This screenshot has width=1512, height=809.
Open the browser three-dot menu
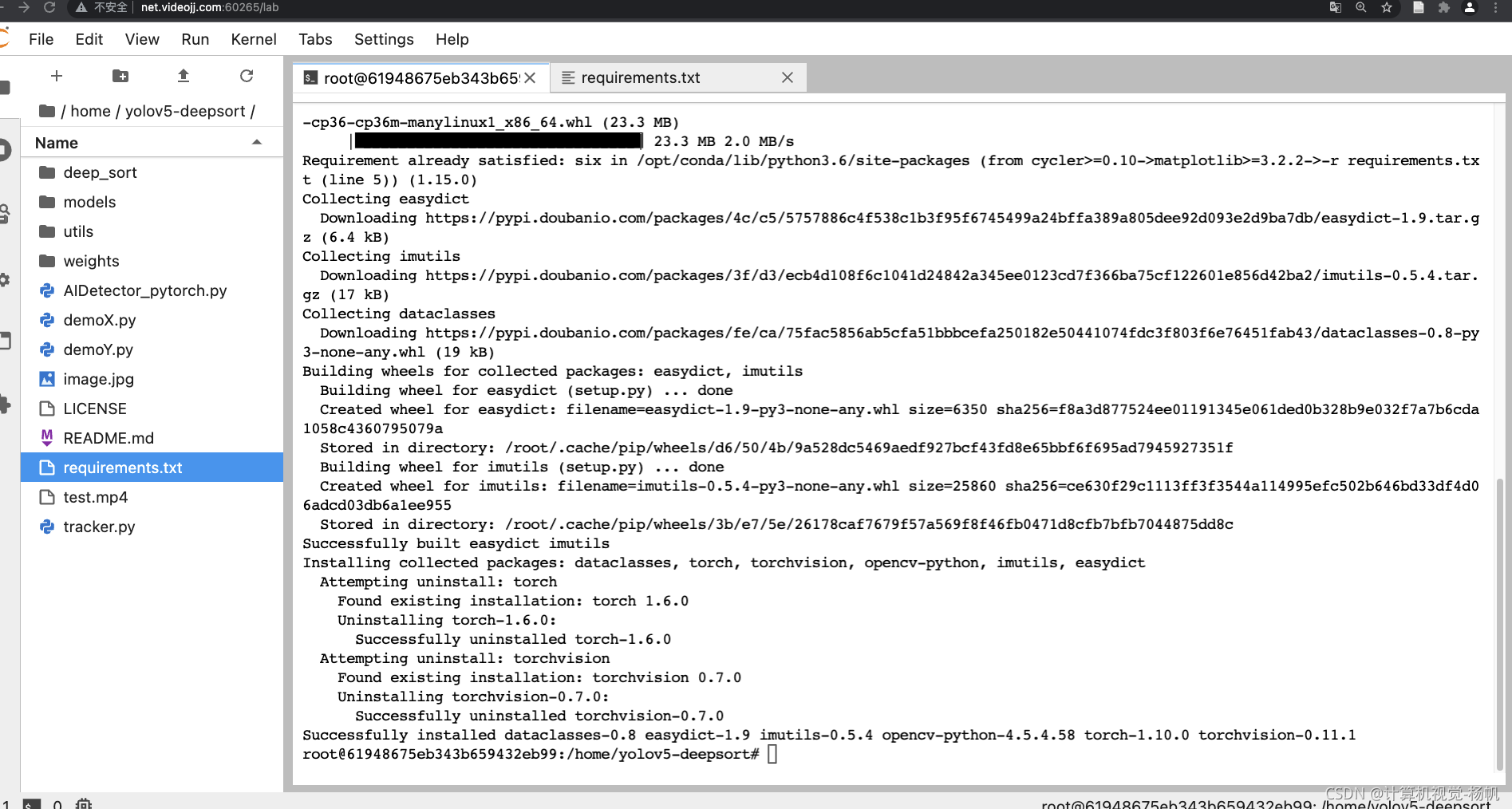pos(1496,7)
